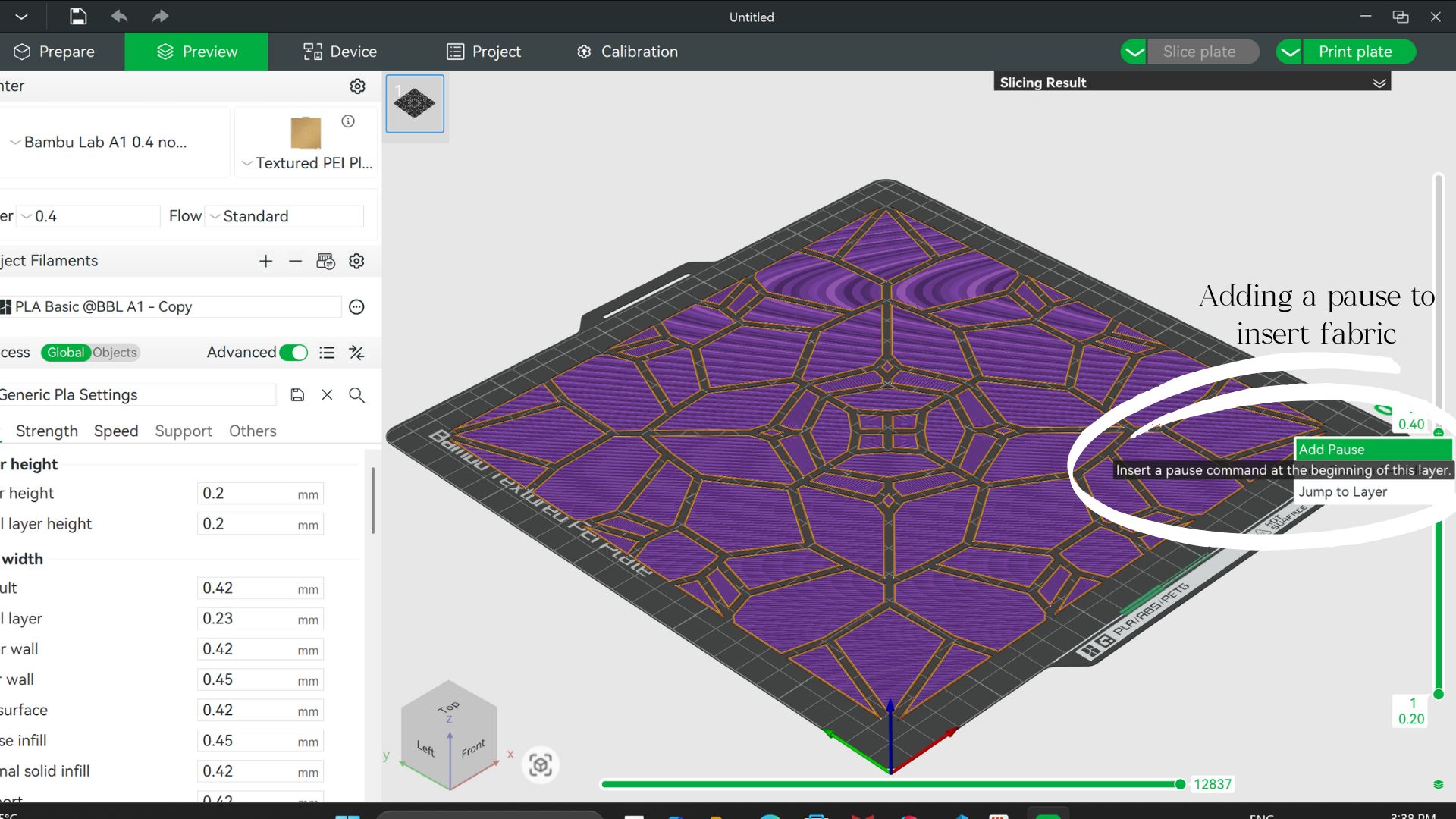Choose Jump to Layer option

(x=1343, y=491)
